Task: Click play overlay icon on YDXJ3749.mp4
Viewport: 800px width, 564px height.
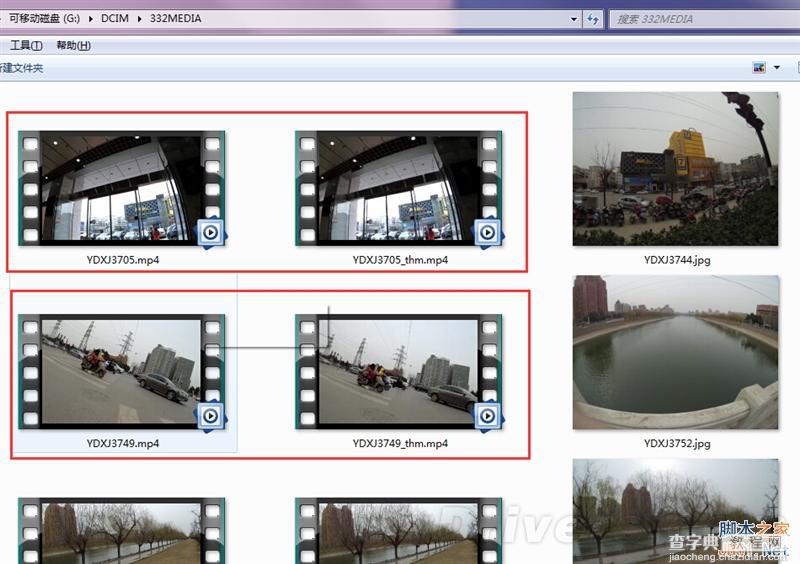Action: (211, 416)
